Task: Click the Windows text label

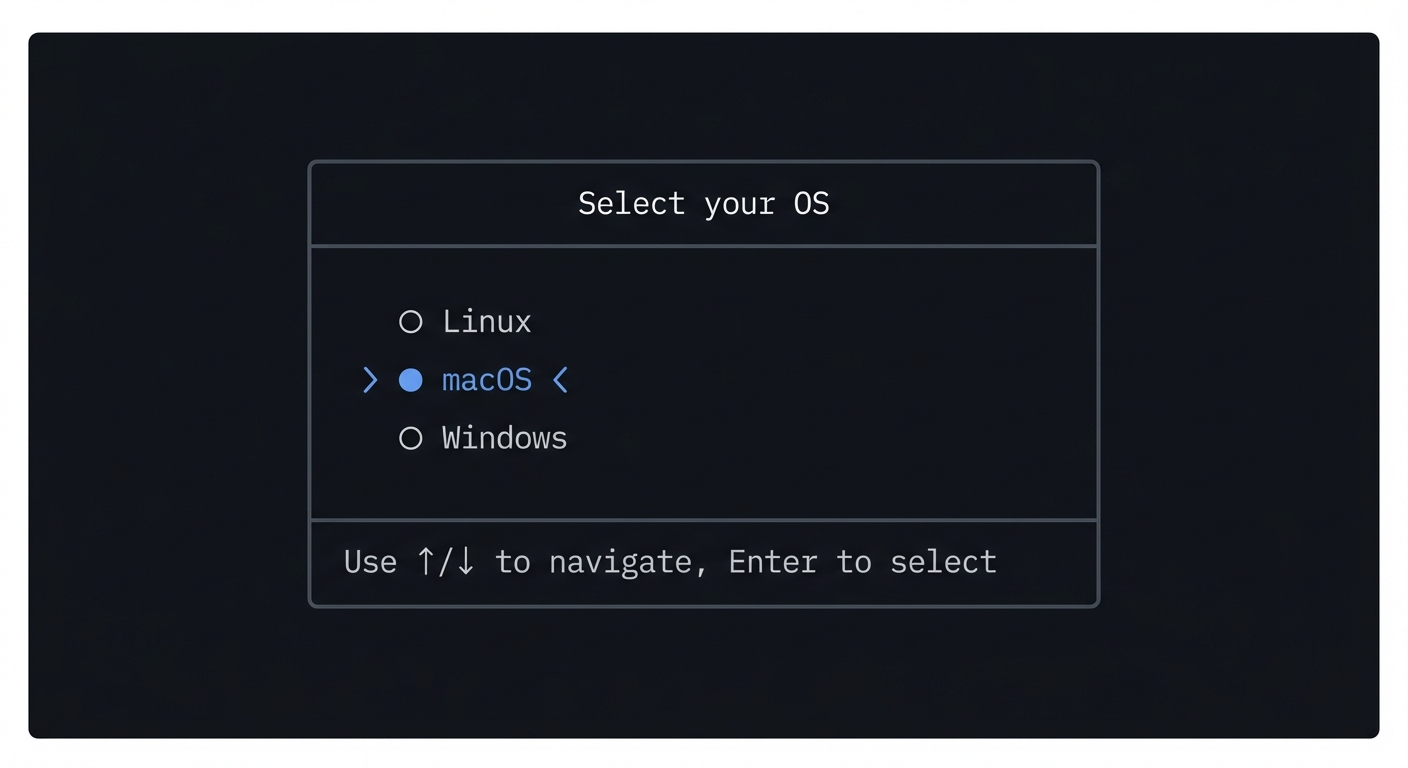Action: pyautogui.click(x=504, y=438)
